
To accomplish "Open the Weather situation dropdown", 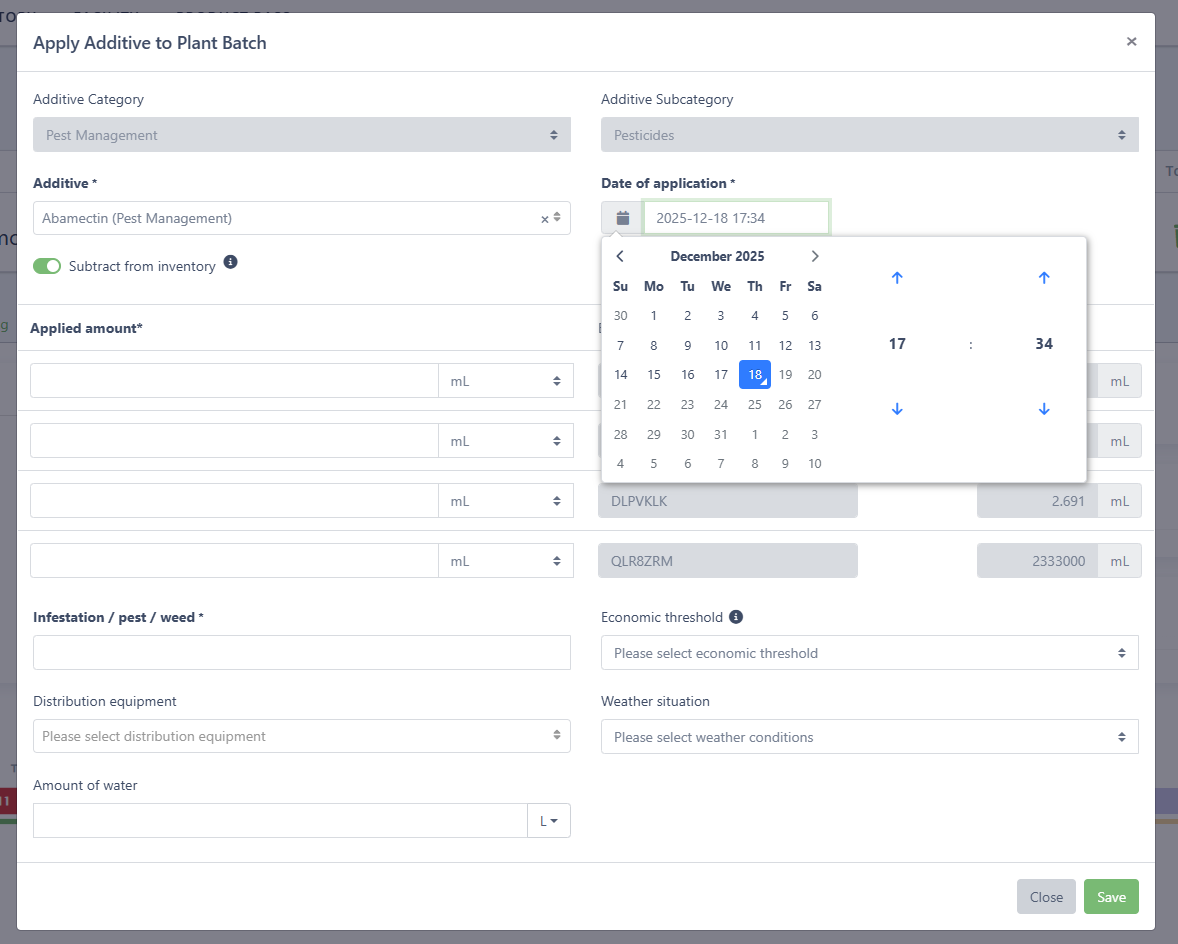I will [869, 737].
